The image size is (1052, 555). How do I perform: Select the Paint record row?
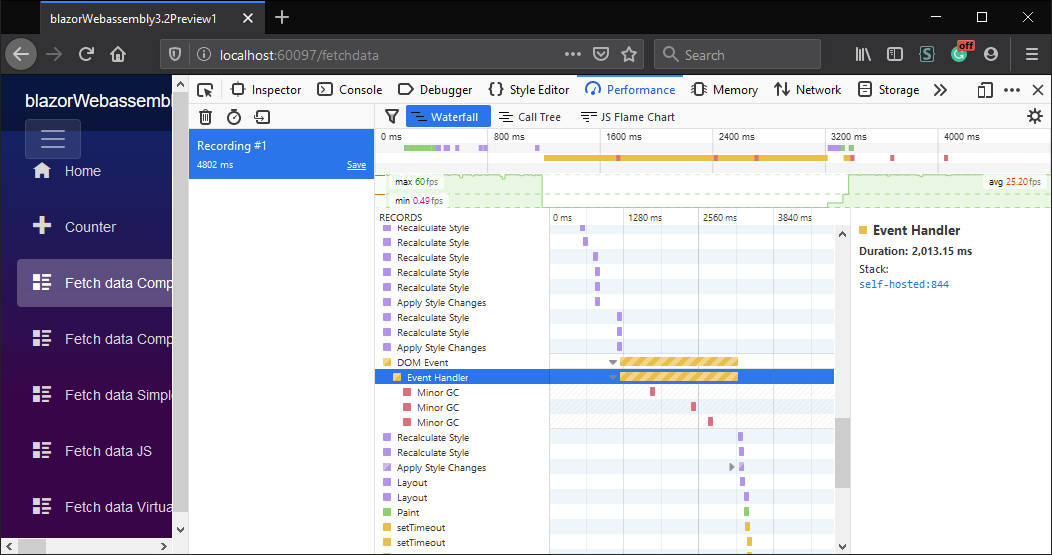[604, 512]
